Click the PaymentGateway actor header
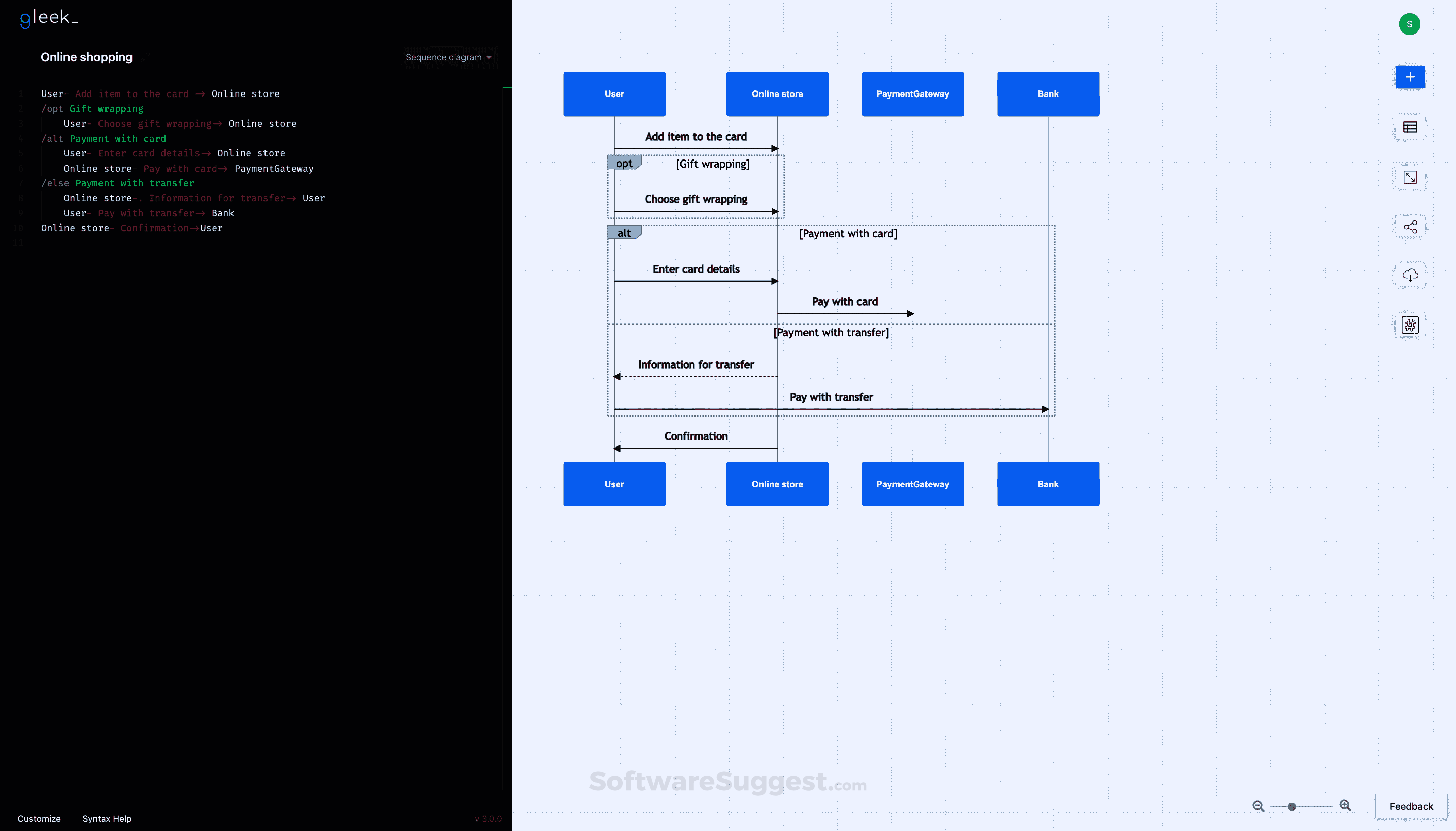 (912, 93)
